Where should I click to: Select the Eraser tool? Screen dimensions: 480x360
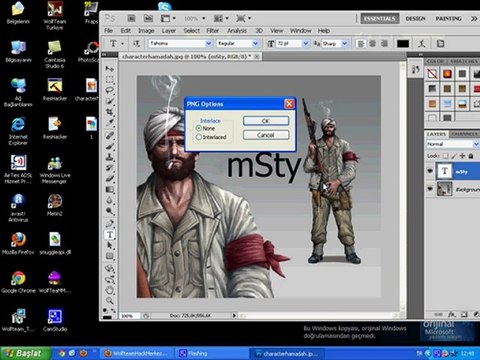click(x=110, y=178)
